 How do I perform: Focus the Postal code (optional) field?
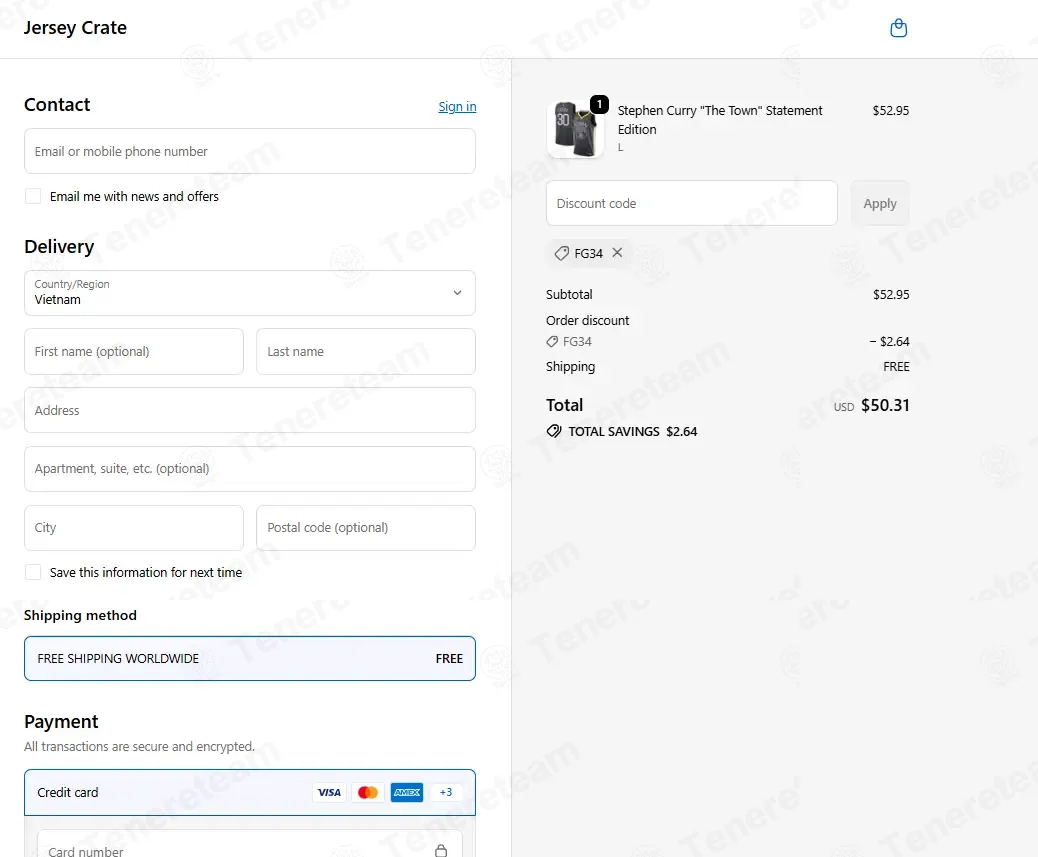[x=365, y=527]
